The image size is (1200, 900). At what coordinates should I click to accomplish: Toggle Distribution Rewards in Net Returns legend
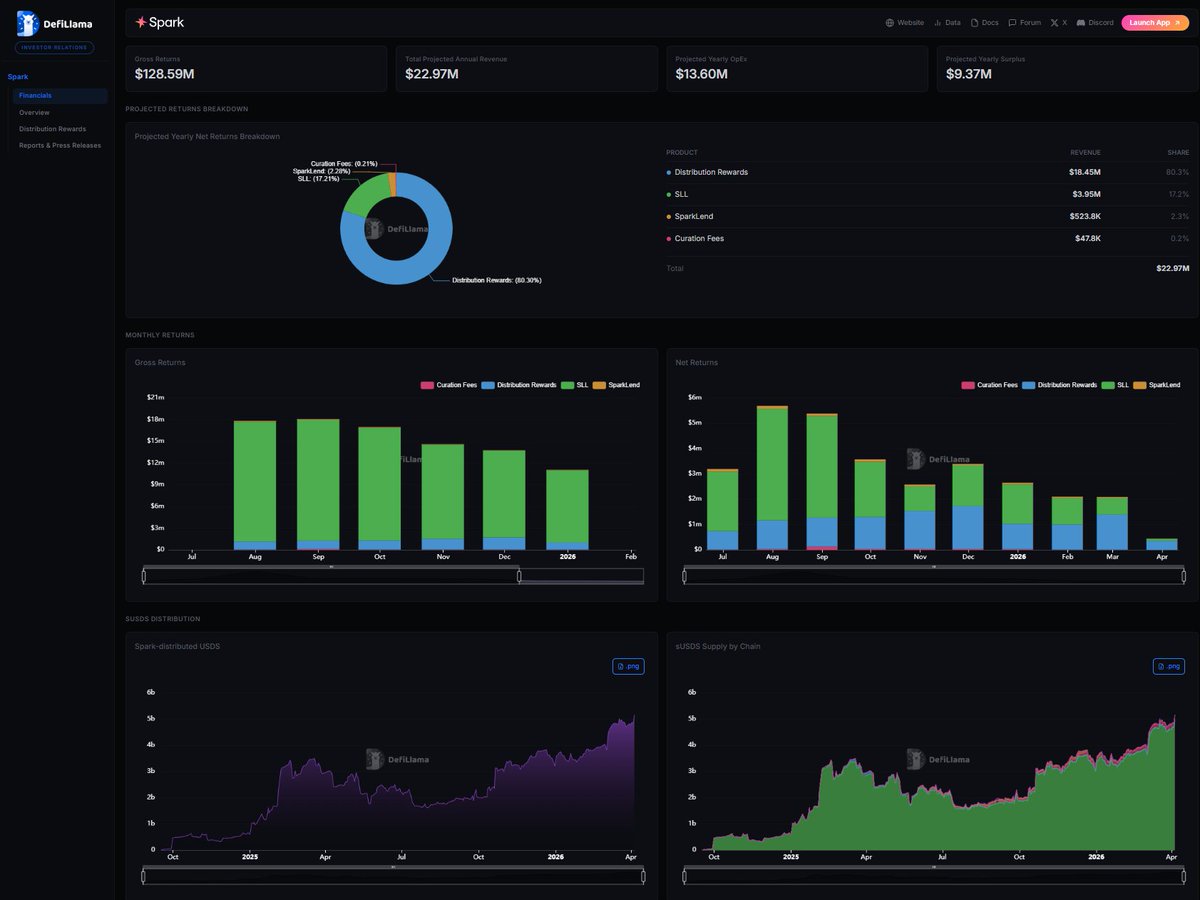point(1029,385)
